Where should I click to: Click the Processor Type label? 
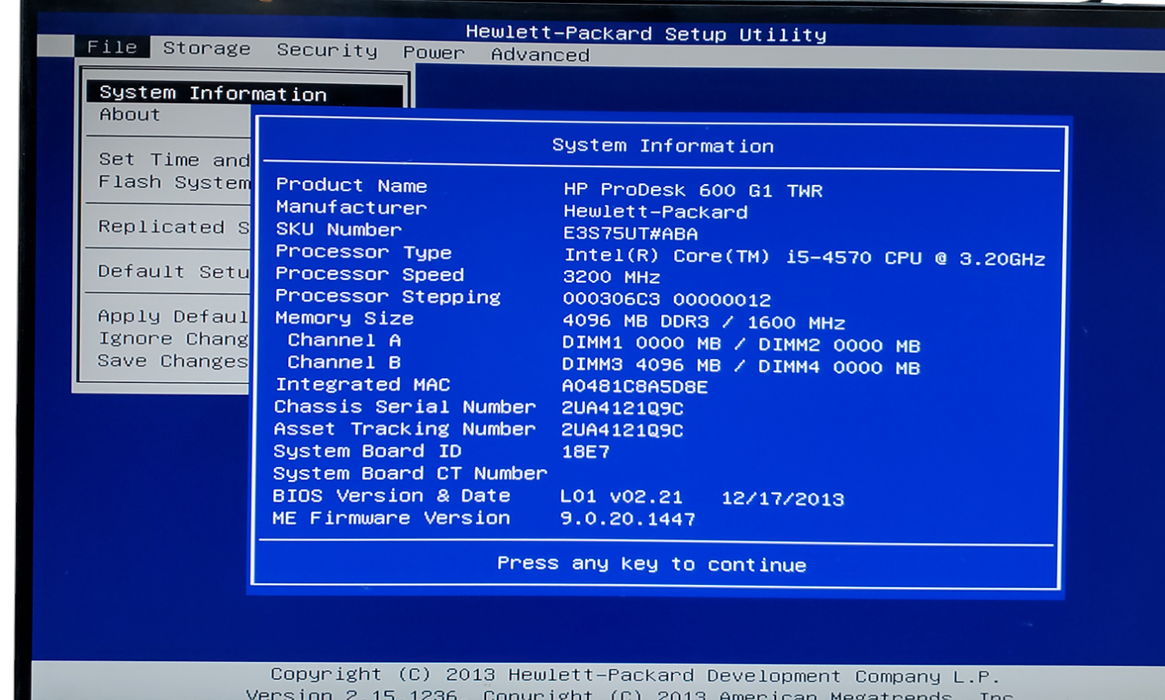[x=363, y=252]
